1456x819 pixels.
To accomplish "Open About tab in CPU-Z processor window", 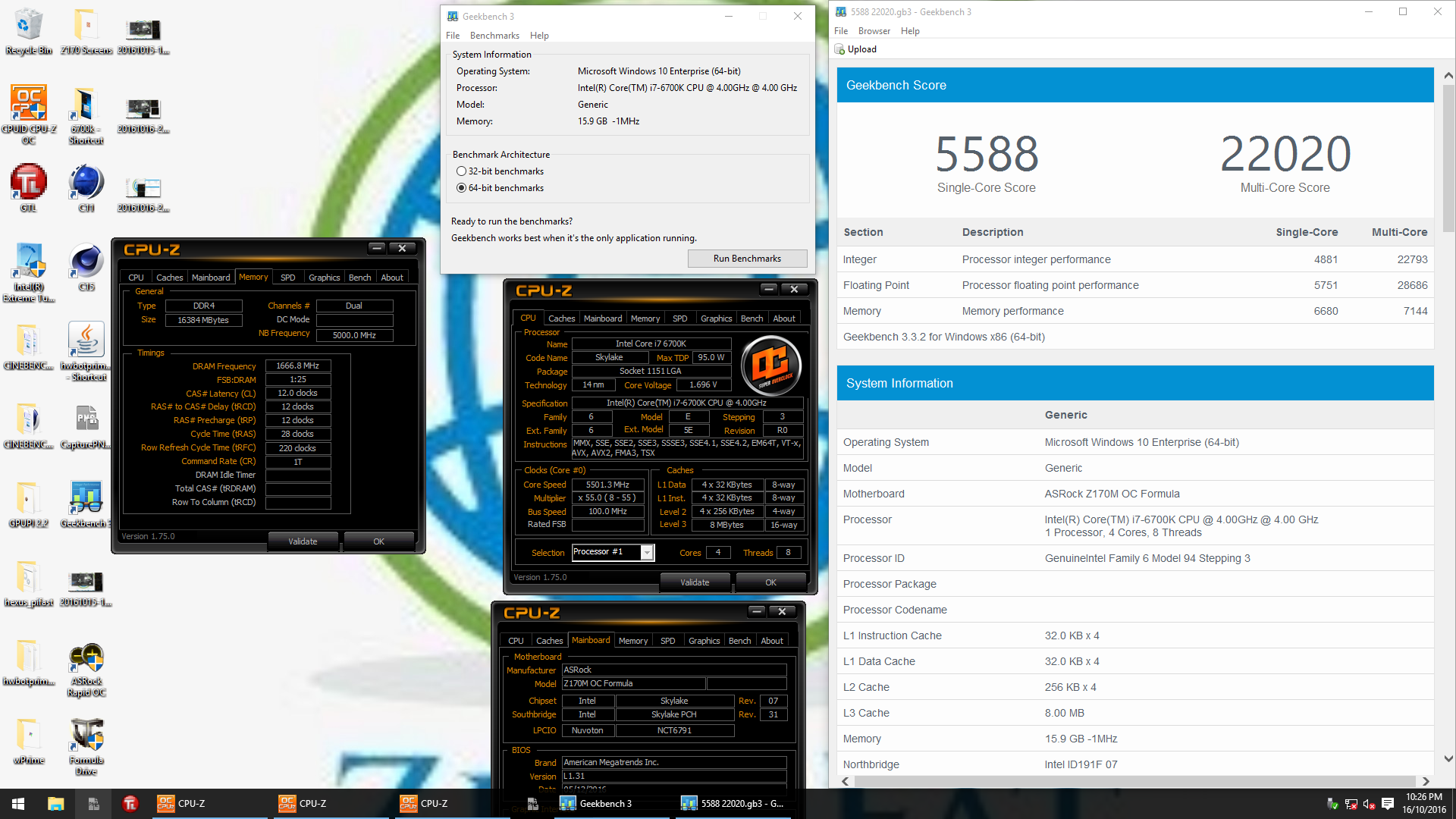I will click(x=784, y=318).
